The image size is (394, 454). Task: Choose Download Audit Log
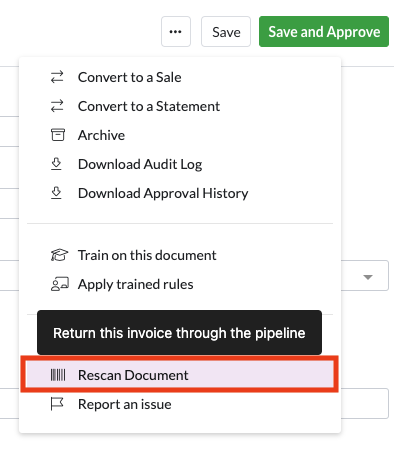pyautogui.click(x=180, y=164)
